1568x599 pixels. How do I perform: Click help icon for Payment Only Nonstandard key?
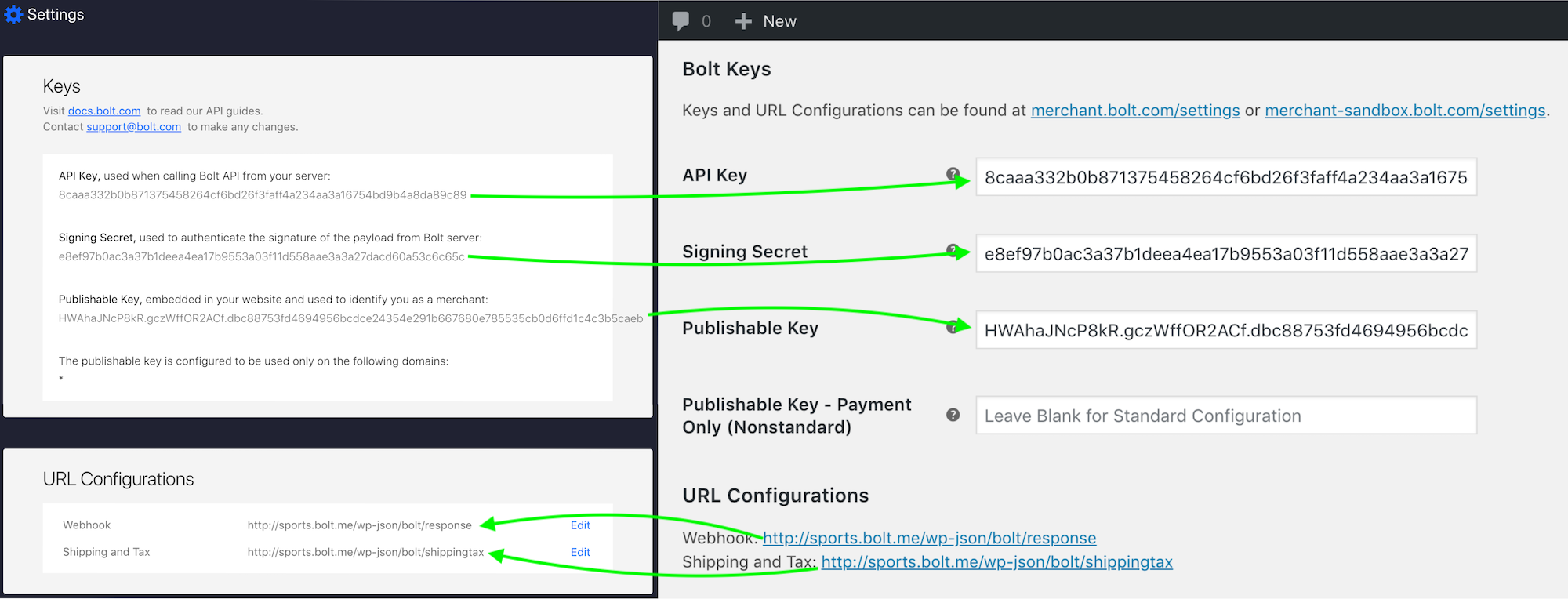click(953, 415)
